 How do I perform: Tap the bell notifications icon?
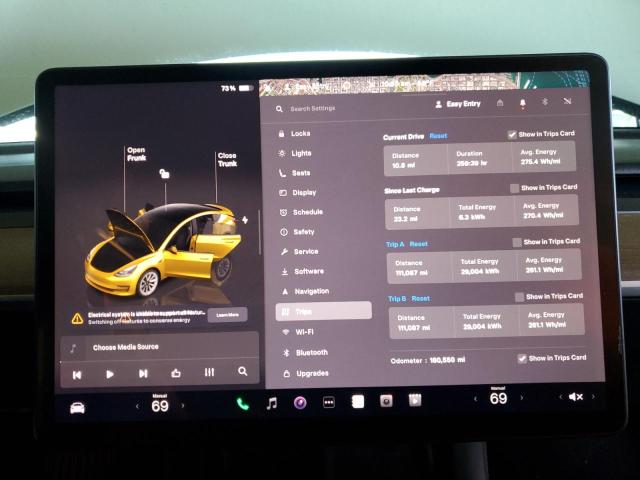(522, 104)
